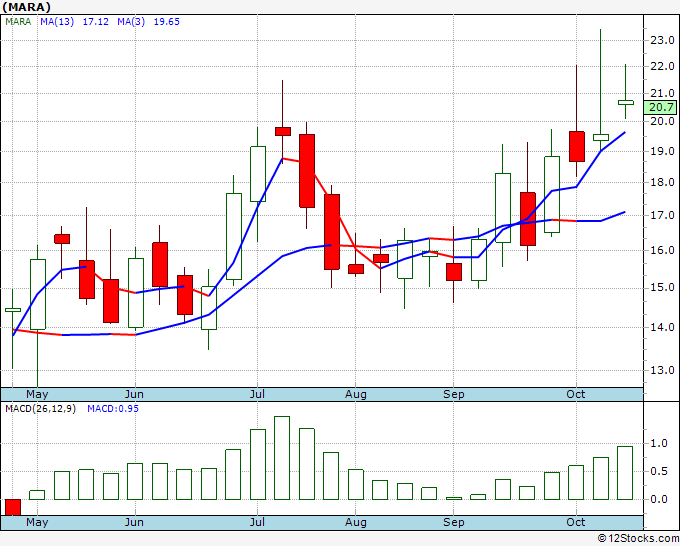Screen dimensions: 680x546
Task: Click the last MACD histogram bar in October
Action: pyautogui.click(x=625, y=473)
